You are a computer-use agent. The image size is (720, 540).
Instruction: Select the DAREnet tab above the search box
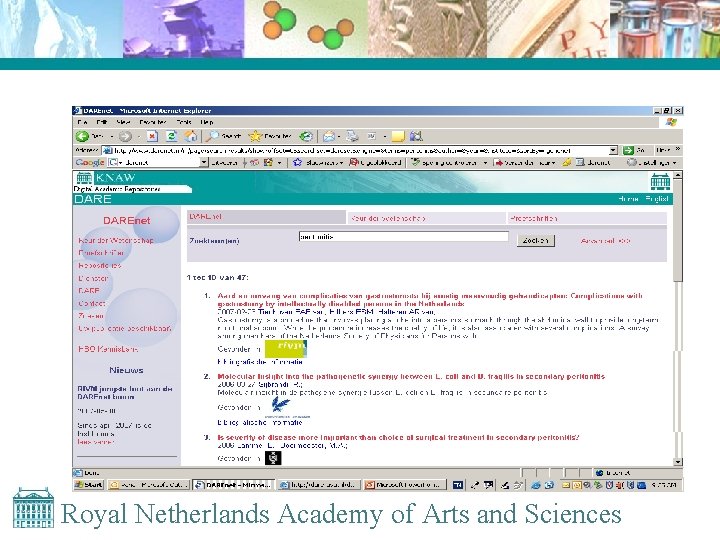pyautogui.click(x=266, y=217)
